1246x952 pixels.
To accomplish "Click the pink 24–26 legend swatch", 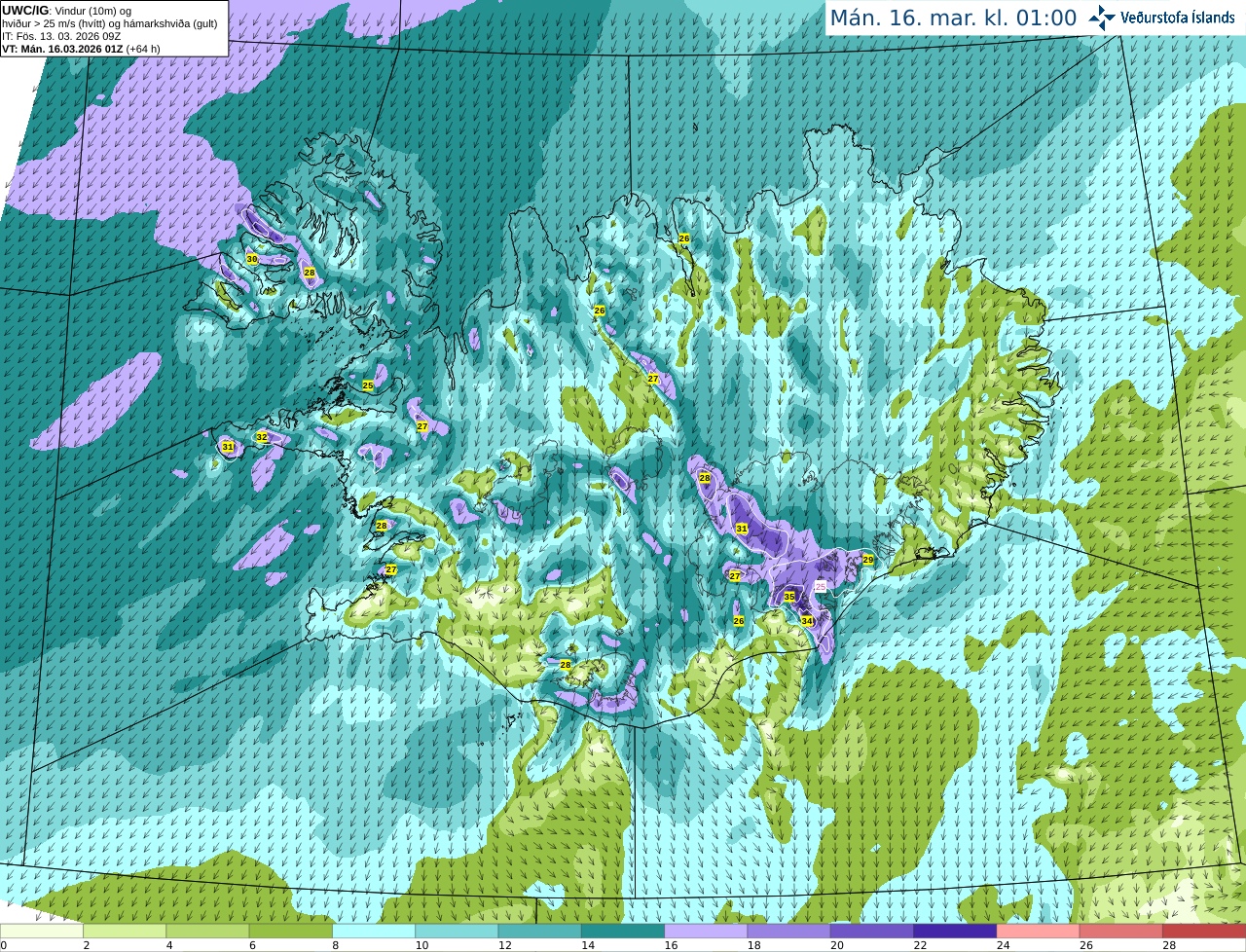I will 1039,931.
